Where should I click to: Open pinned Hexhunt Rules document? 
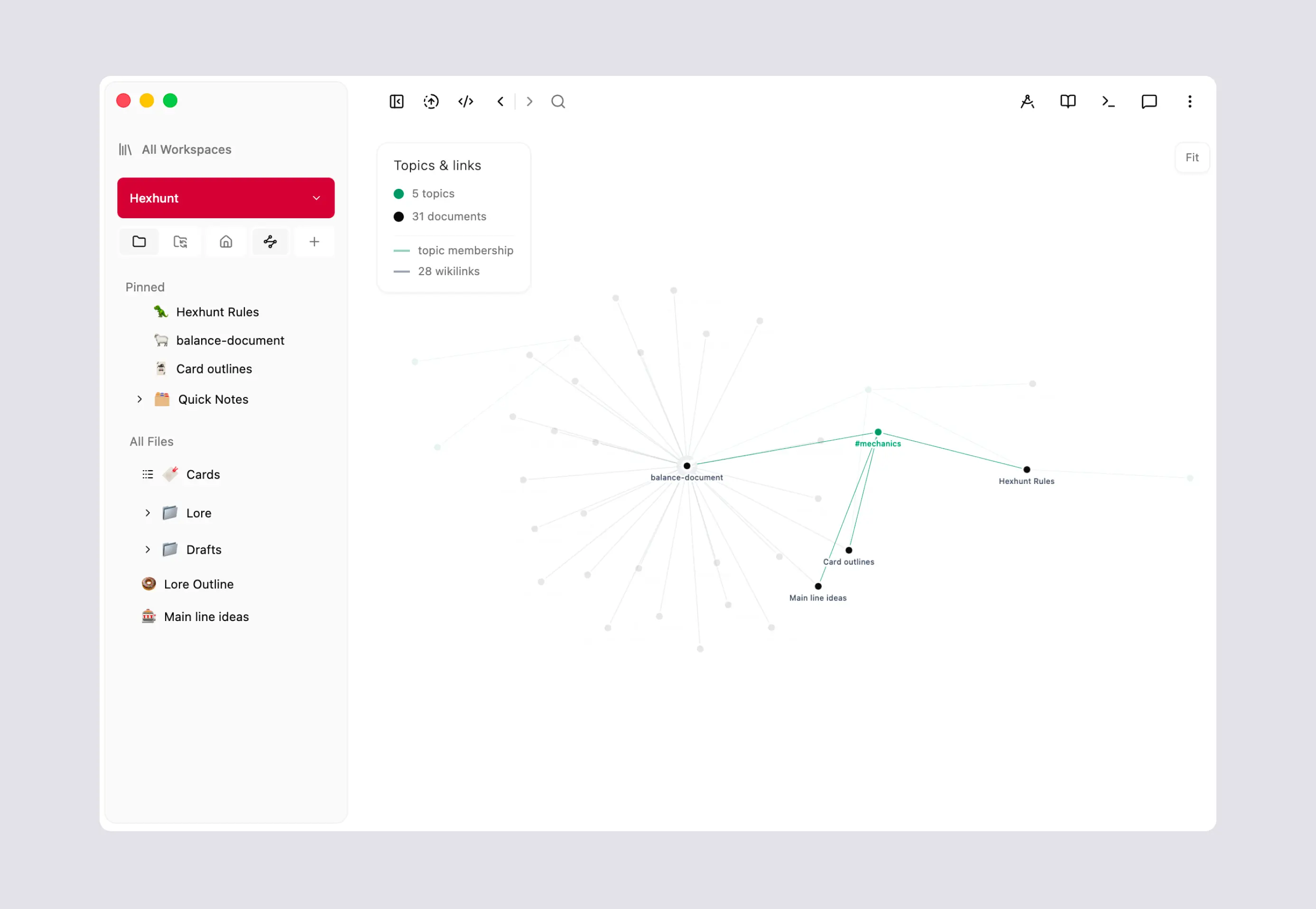[218, 312]
